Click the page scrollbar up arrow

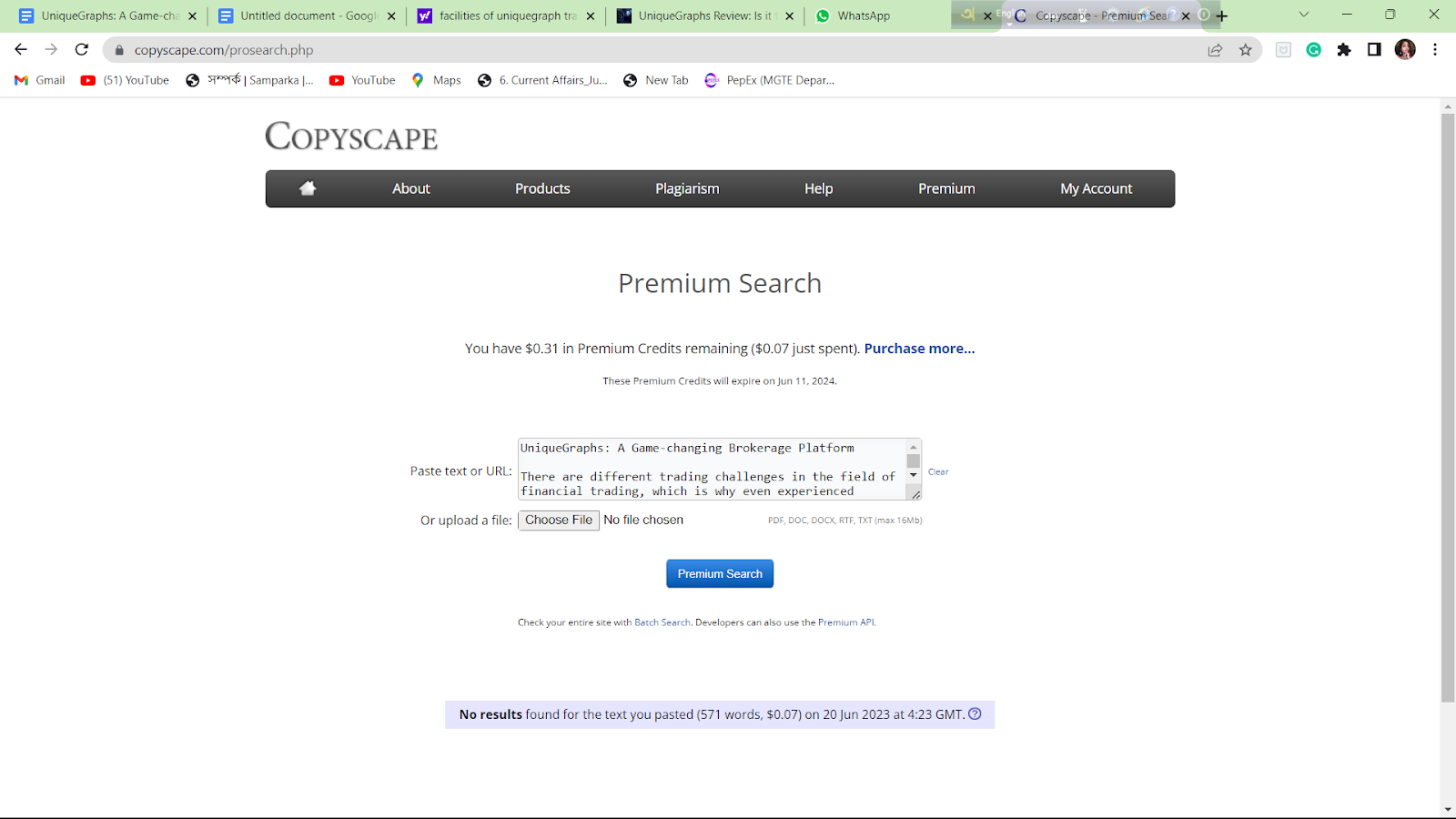(x=1448, y=106)
